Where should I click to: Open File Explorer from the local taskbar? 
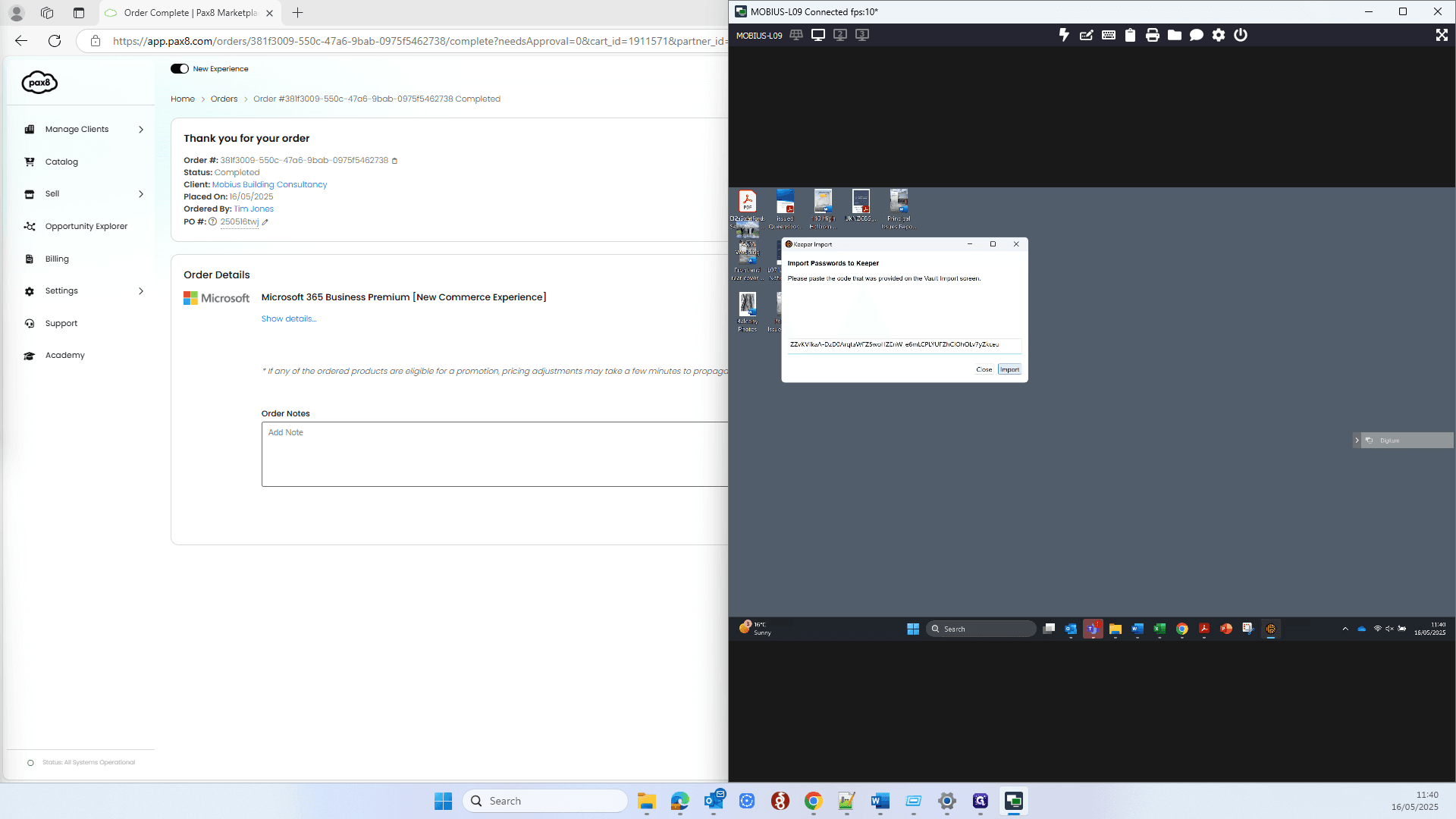click(647, 801)
